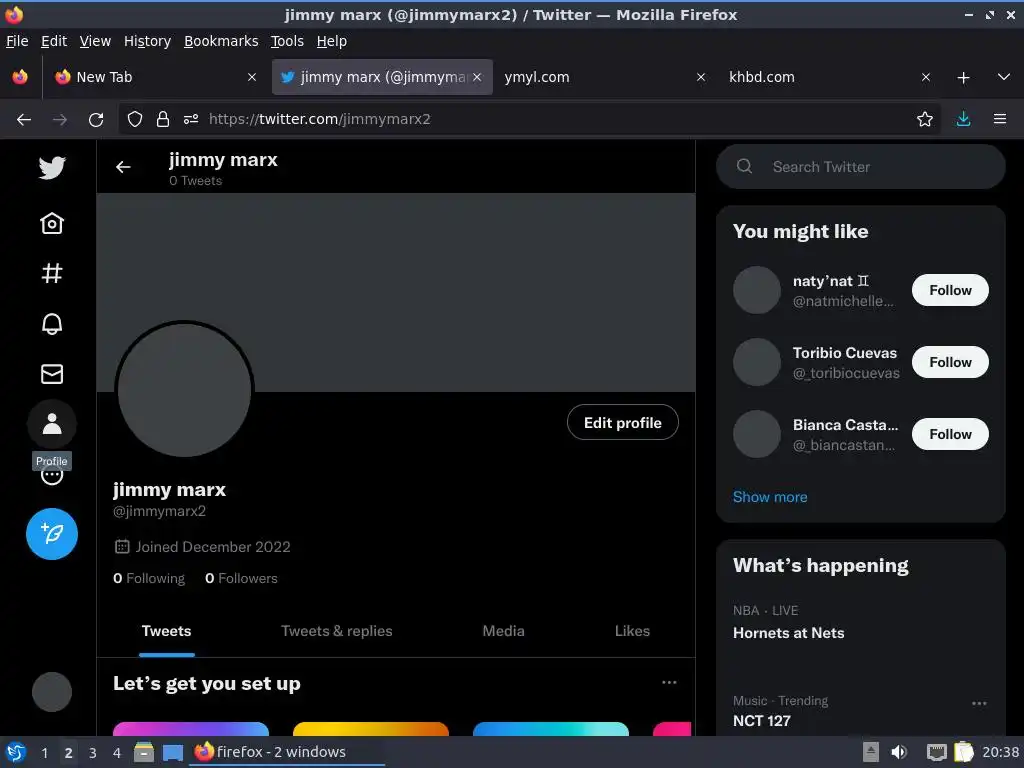This screenshot has width=1024, height=768.
Task: Click the browser Back arrow
Action: 24,120
